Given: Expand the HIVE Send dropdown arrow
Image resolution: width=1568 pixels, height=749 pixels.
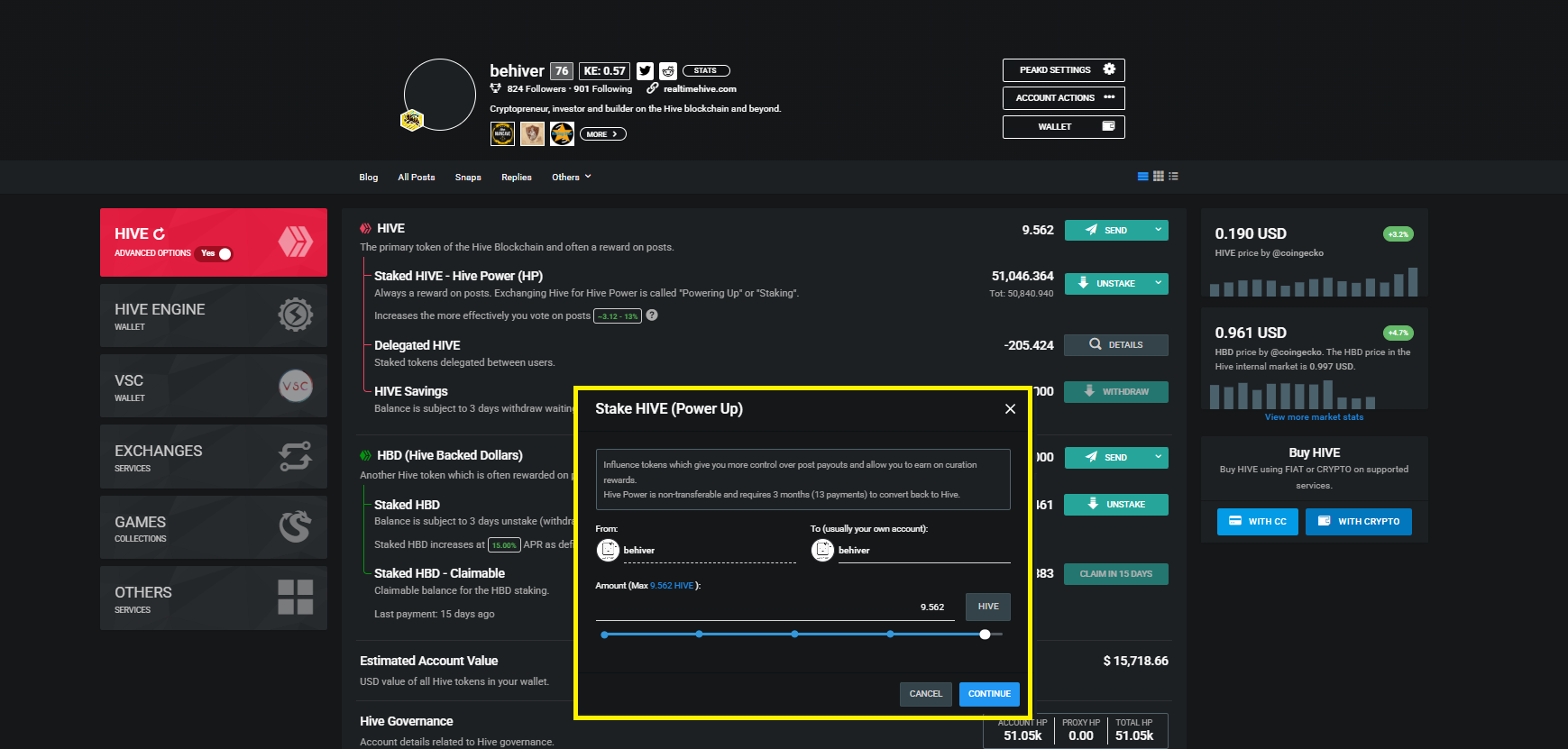Looking at the screenshot, I should point(1158,230).
